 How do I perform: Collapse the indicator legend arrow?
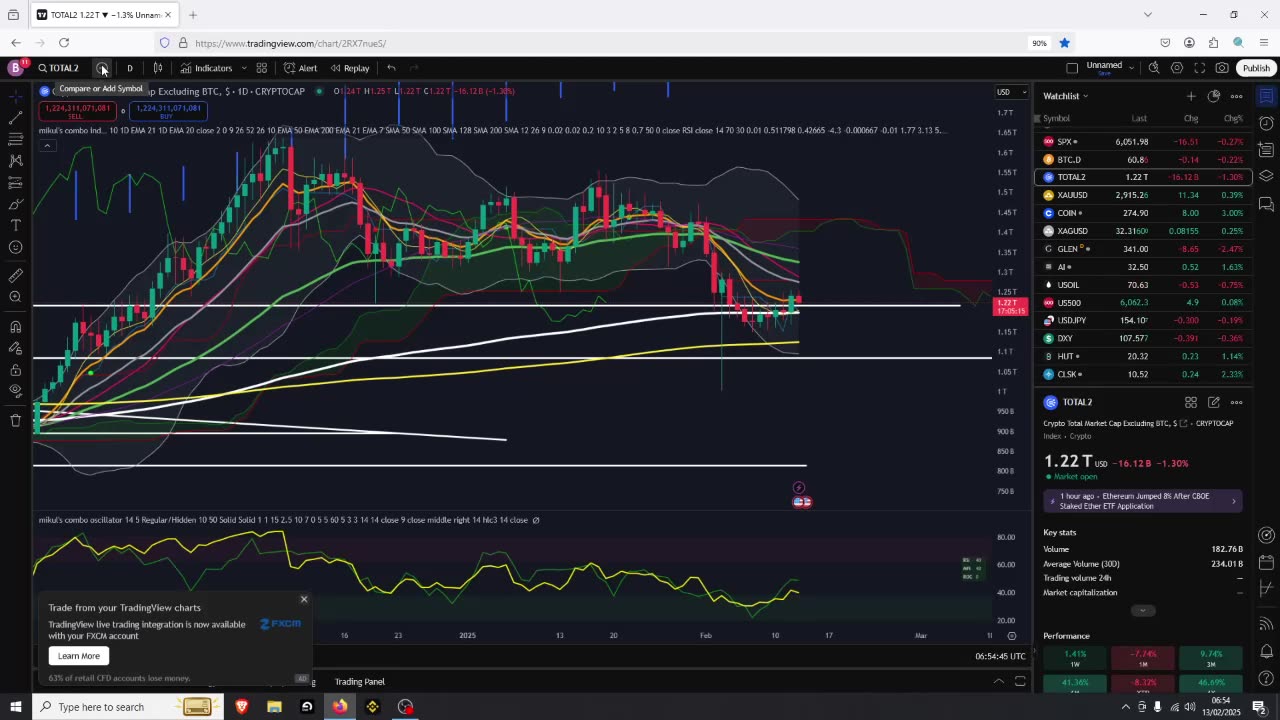tap(46, 146)
